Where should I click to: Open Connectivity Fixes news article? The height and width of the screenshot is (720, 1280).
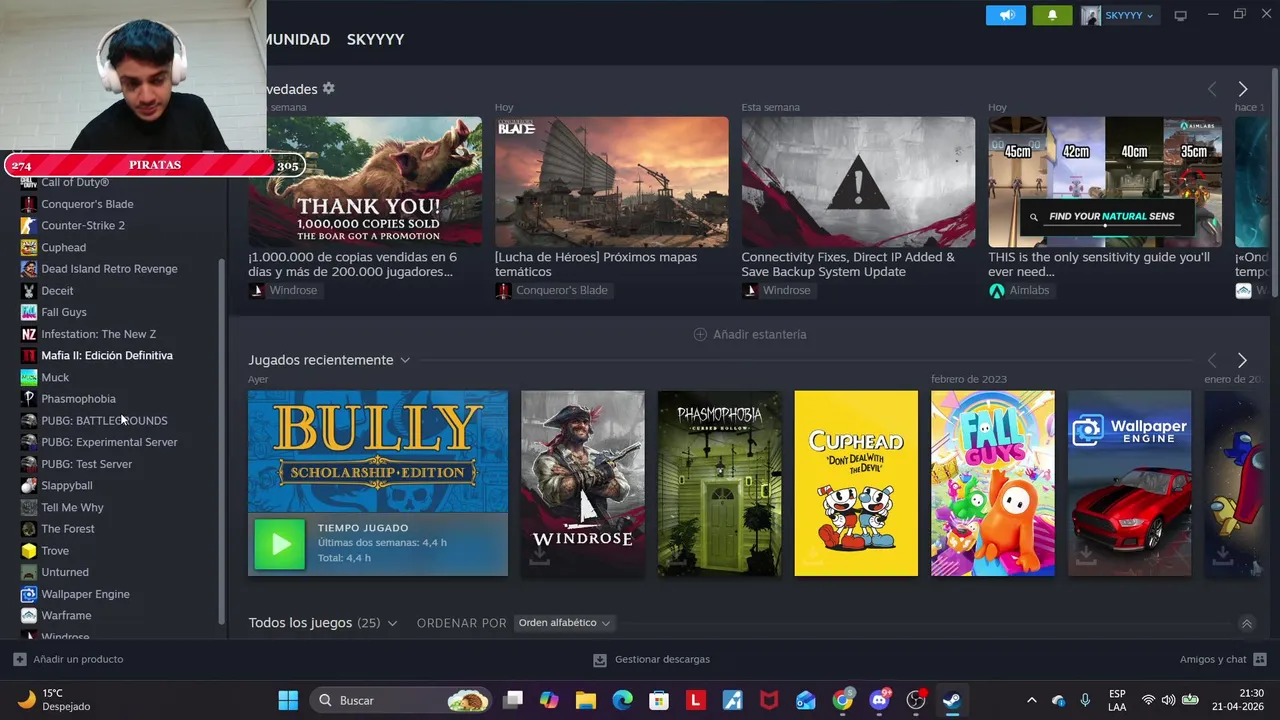pos(858,182)
